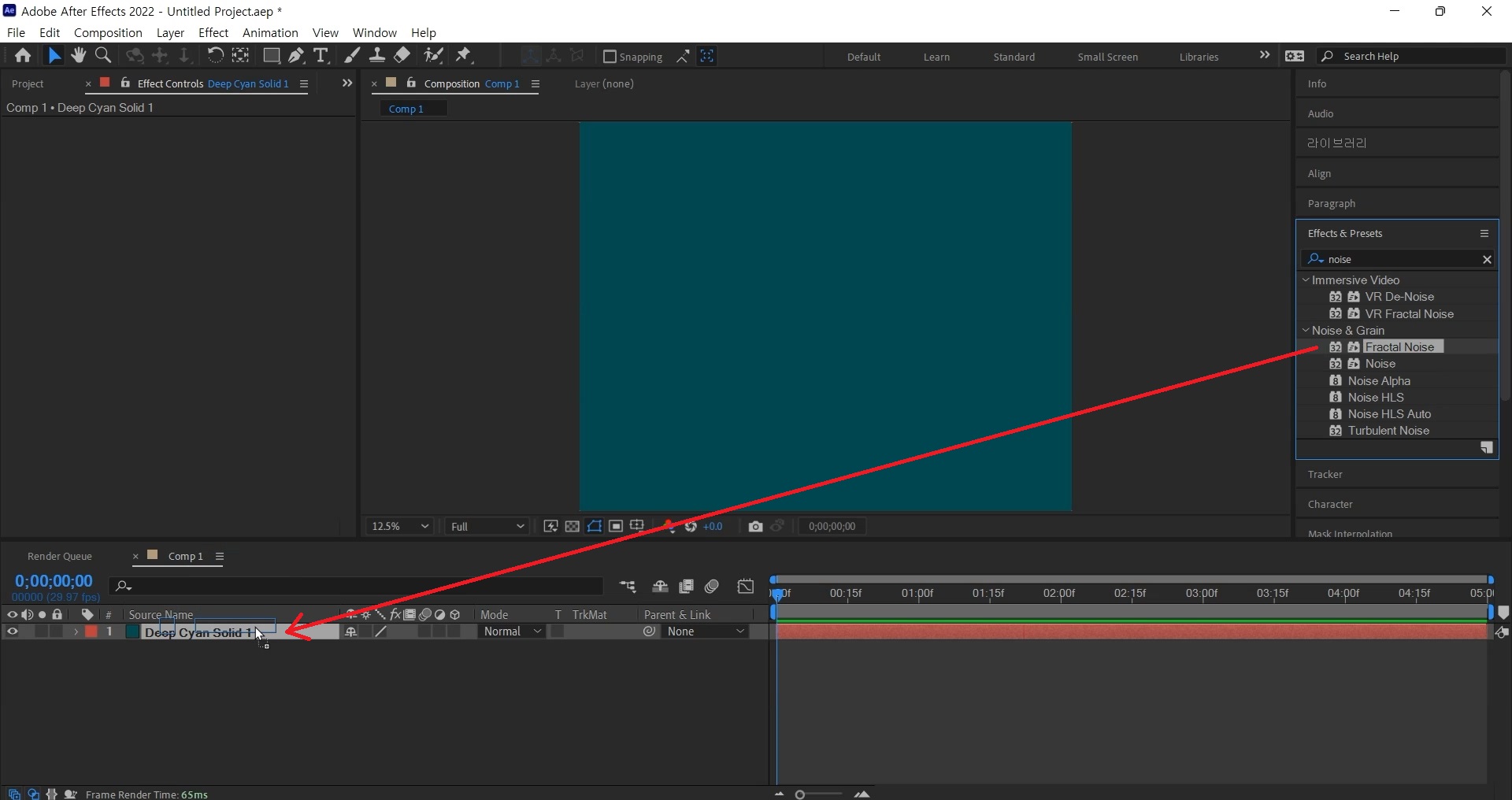This screenshot has height=800, width=1512.
Task: Switch to the Standard workspace
Action: coord(1014,57)
